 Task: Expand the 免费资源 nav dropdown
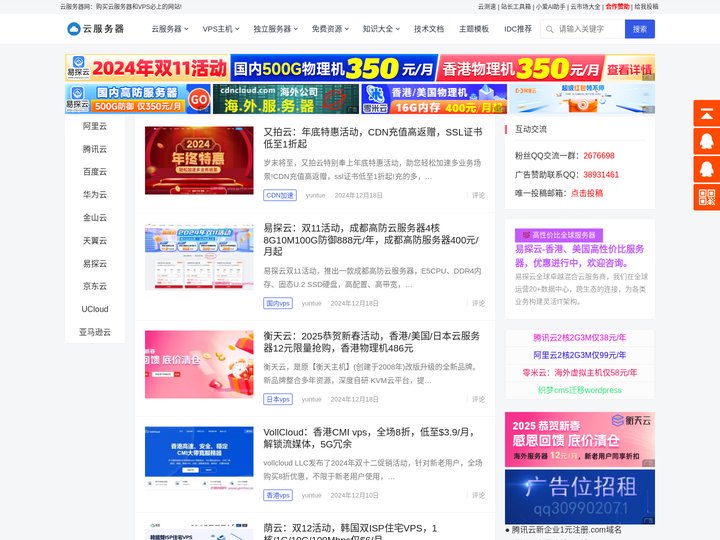330,29
